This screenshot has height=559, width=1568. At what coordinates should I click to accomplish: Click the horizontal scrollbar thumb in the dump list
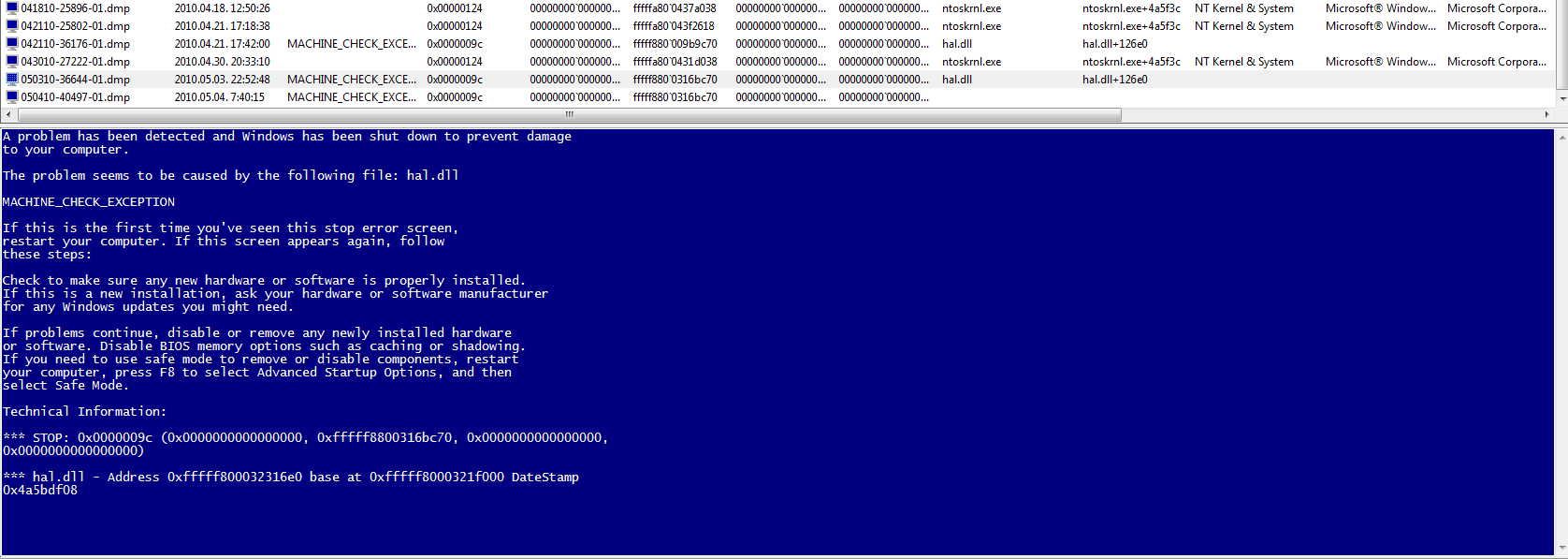(x=569, y=115)
